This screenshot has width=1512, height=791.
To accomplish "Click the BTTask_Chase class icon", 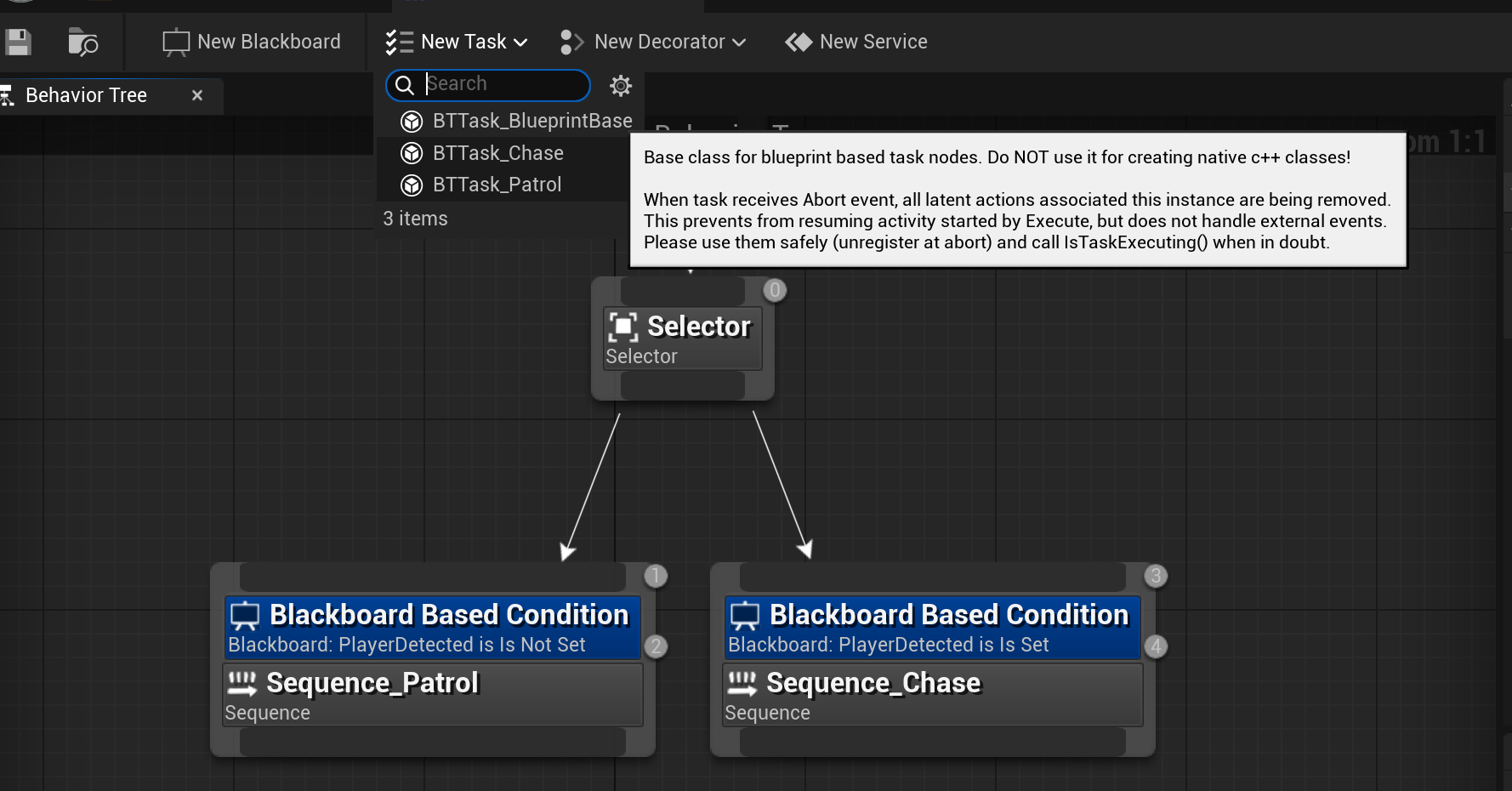I will pos(412,153).
